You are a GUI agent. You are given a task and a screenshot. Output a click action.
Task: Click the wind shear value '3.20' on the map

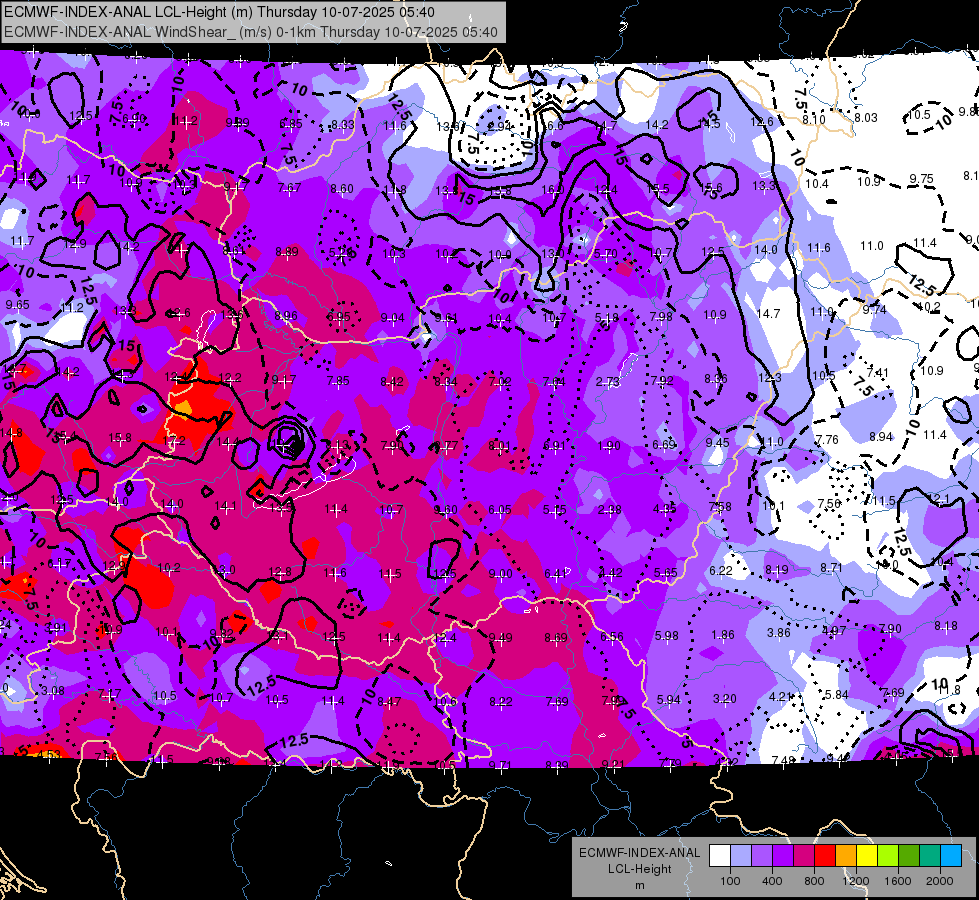pyautogui.click(x=724, y=698)
